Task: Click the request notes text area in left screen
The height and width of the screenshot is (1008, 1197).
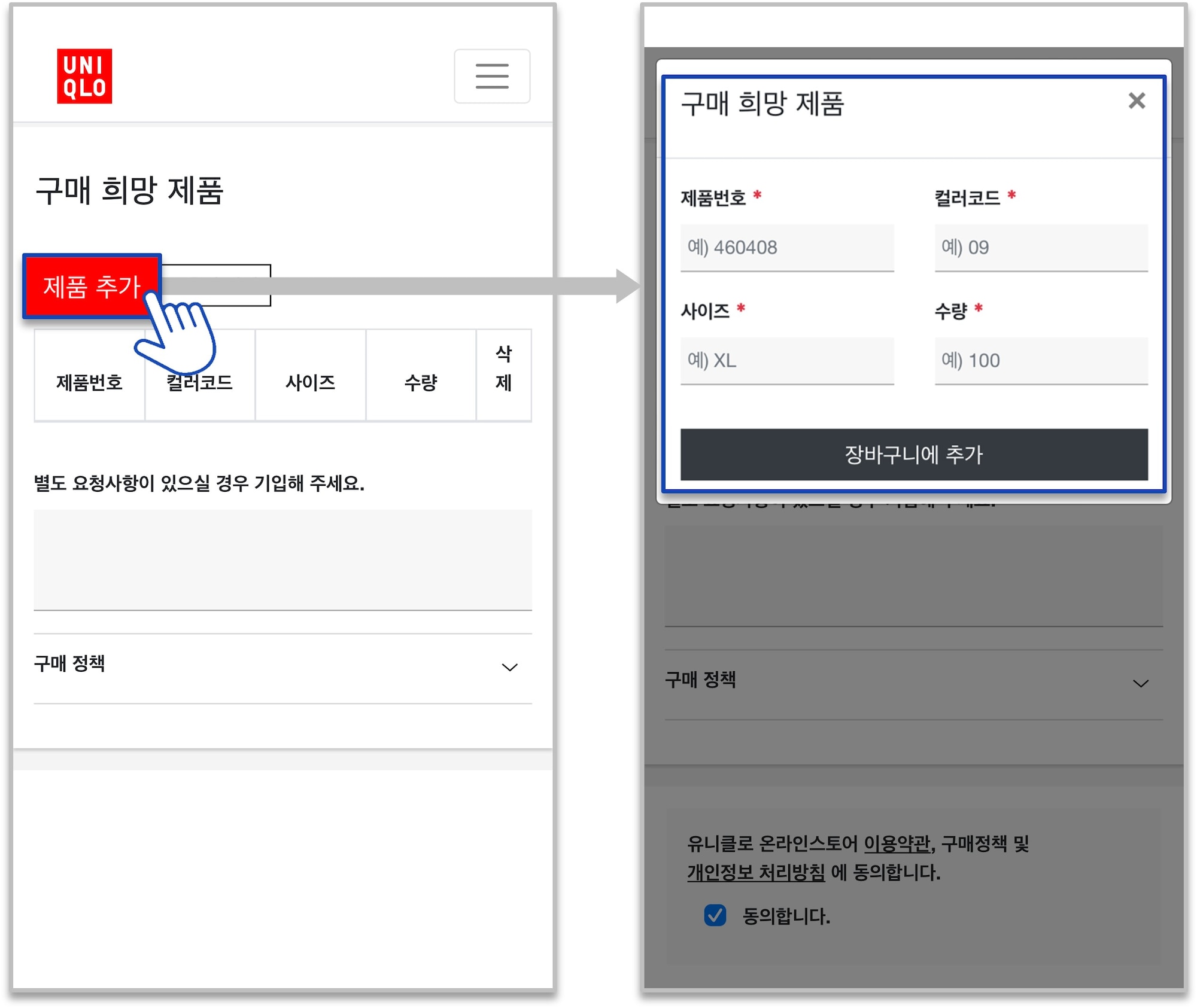Action: point(282,560)
